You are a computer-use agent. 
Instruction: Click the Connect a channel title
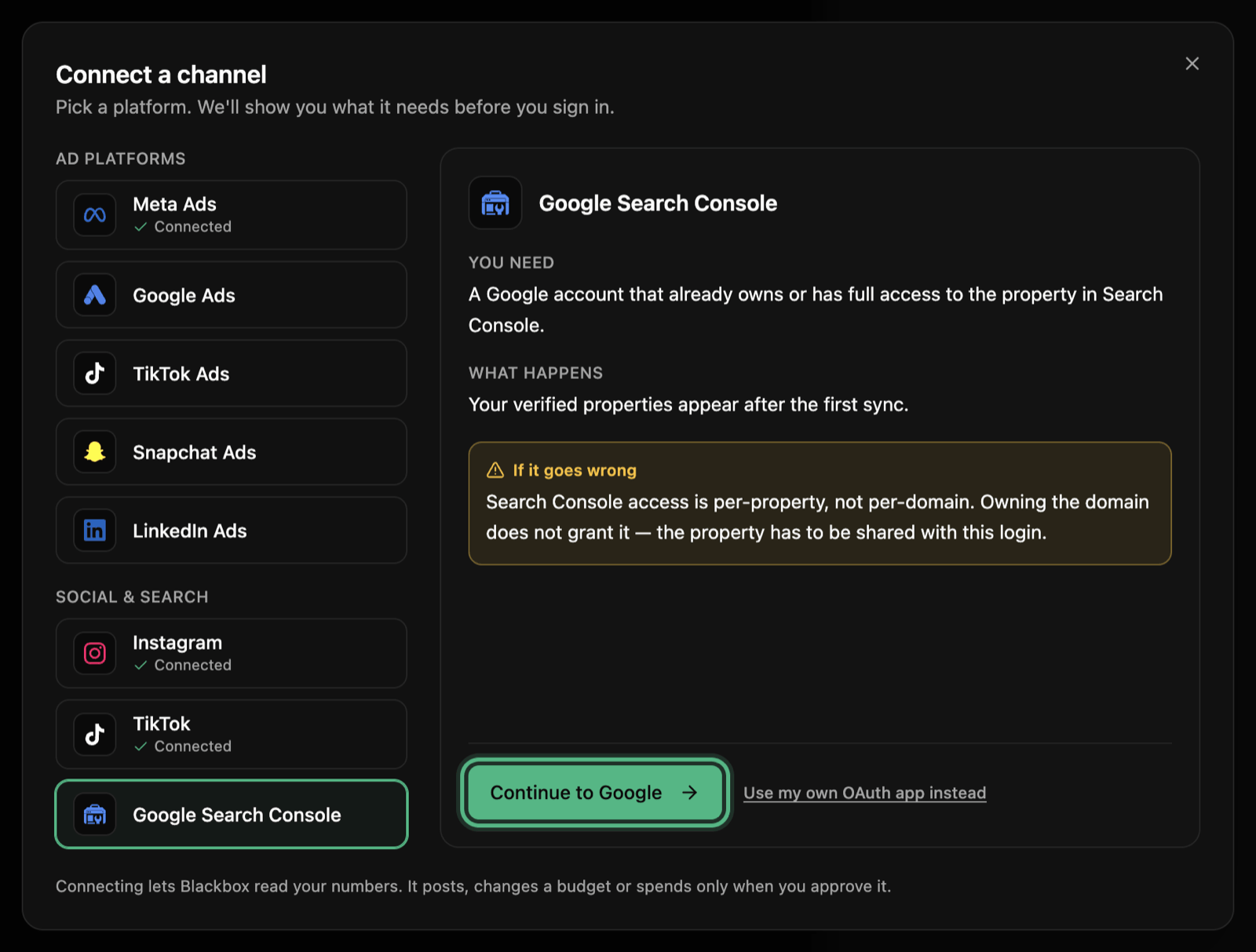click(x=161, y=75)
